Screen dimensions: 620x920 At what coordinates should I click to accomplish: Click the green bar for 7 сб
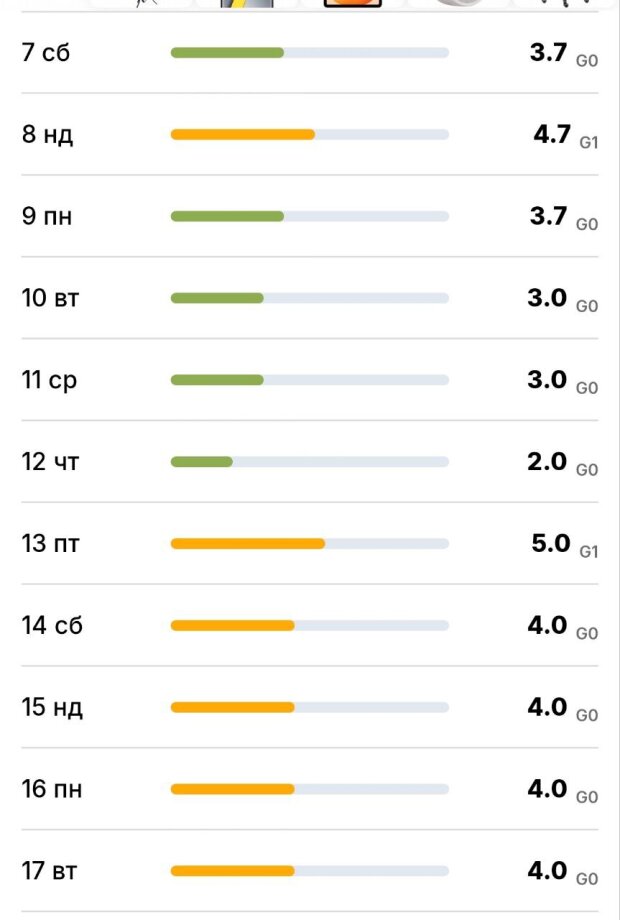coord(227,53)
